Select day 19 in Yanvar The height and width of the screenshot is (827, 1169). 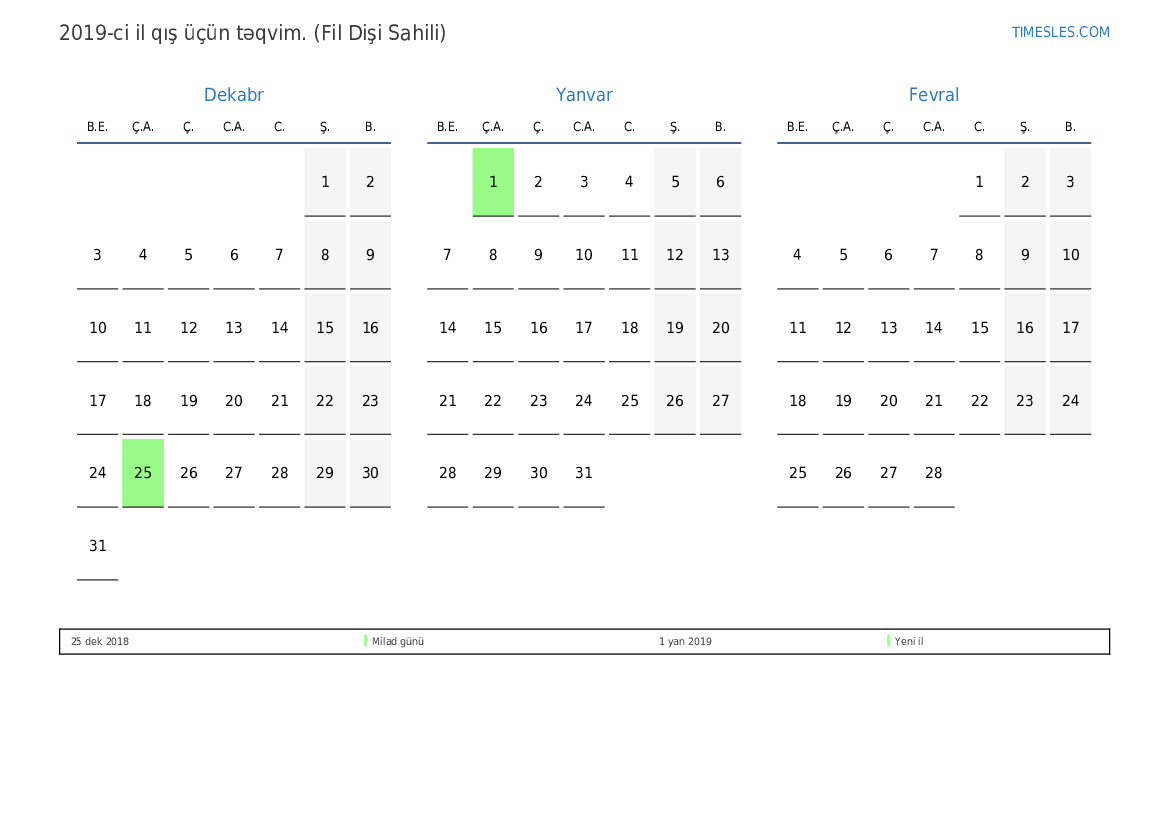(675, 328)
